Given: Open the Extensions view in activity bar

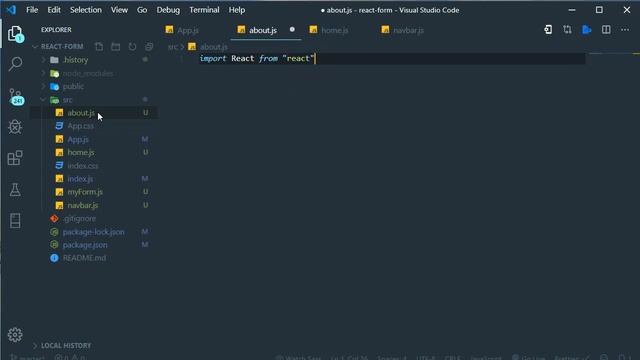Looking at the screenshot, I should click(x=15, y=158).
